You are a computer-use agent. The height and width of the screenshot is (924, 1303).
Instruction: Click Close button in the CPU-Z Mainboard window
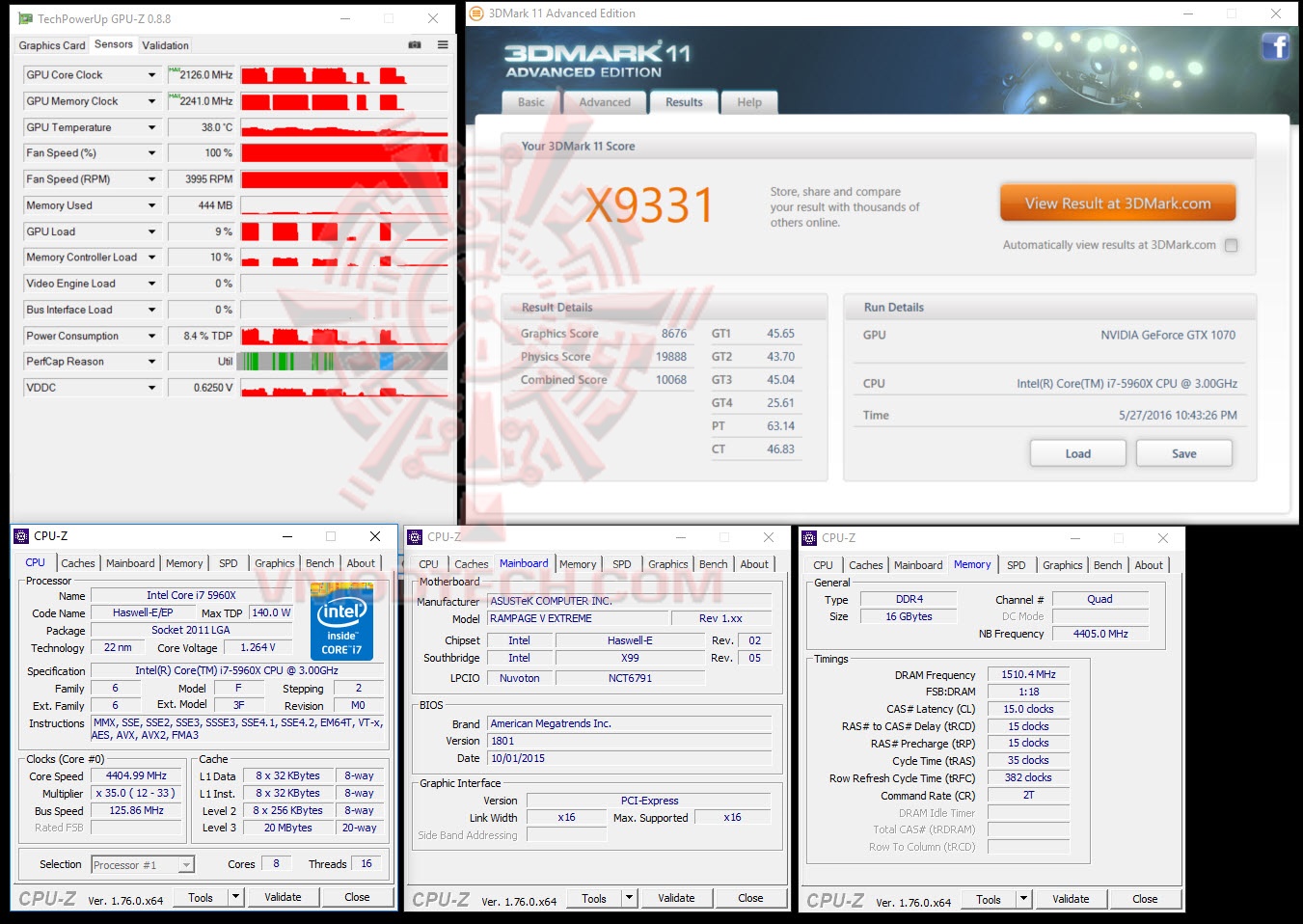(750, 898)
